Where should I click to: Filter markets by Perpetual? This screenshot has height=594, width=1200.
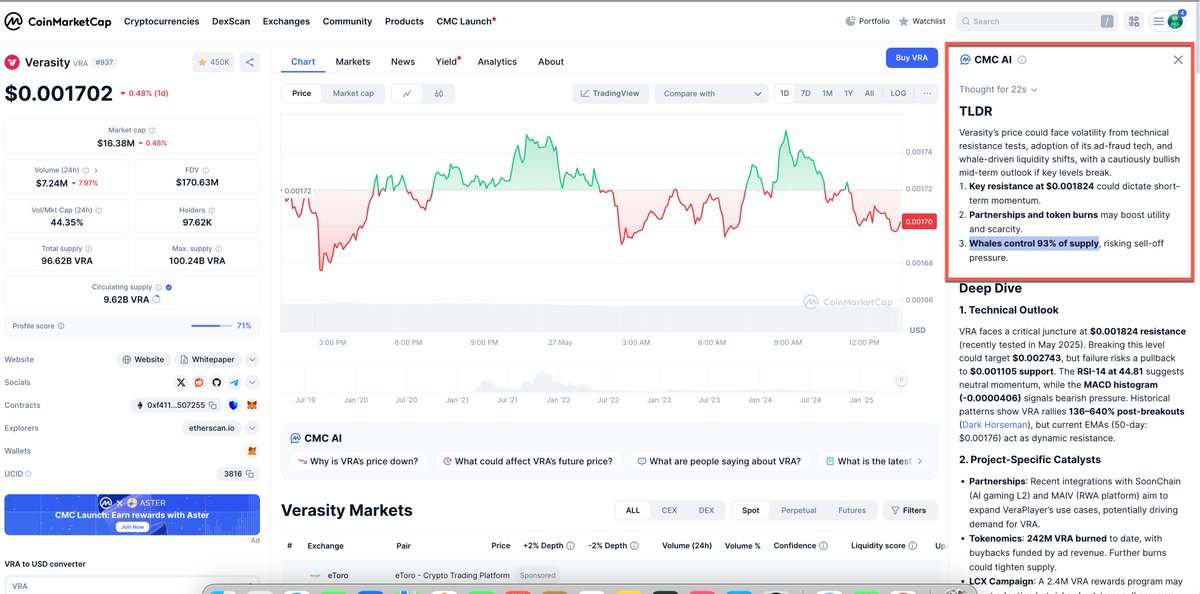[798, 510]
